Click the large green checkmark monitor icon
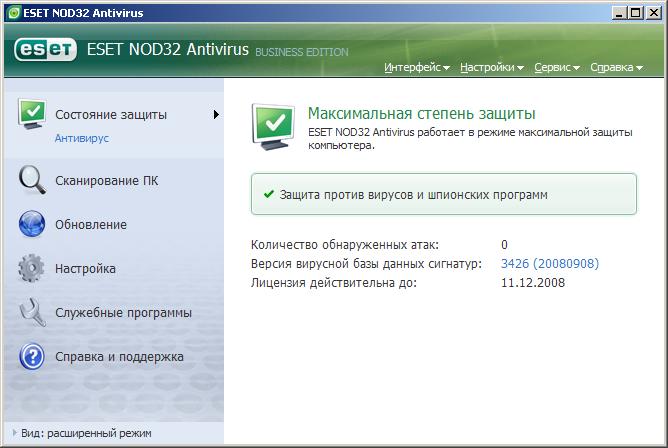The height and width of the screenshot is (448, 668). (x=273, y=126)
